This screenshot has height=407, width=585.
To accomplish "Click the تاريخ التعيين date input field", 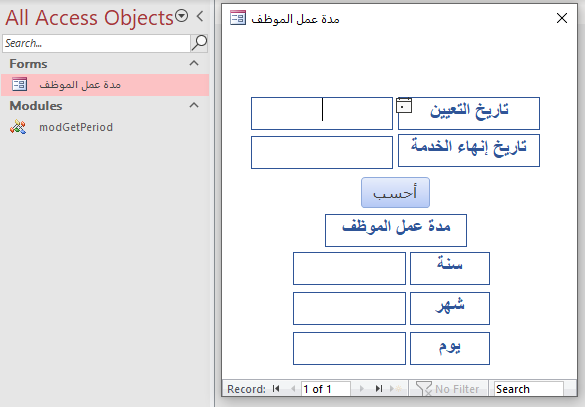I will click(x=322, y=113).
